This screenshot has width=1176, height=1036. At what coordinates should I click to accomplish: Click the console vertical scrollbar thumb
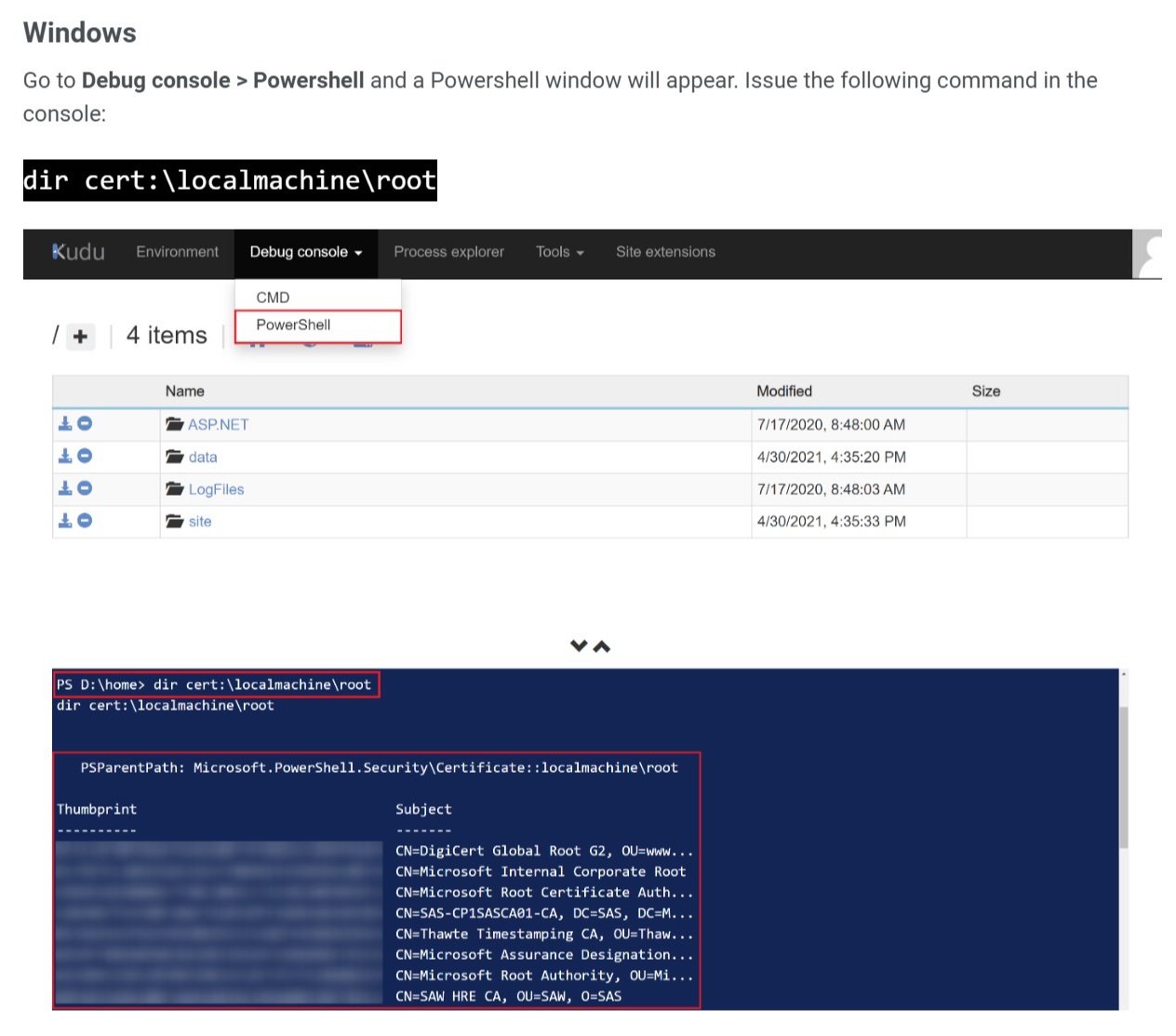pos(1123,777)
